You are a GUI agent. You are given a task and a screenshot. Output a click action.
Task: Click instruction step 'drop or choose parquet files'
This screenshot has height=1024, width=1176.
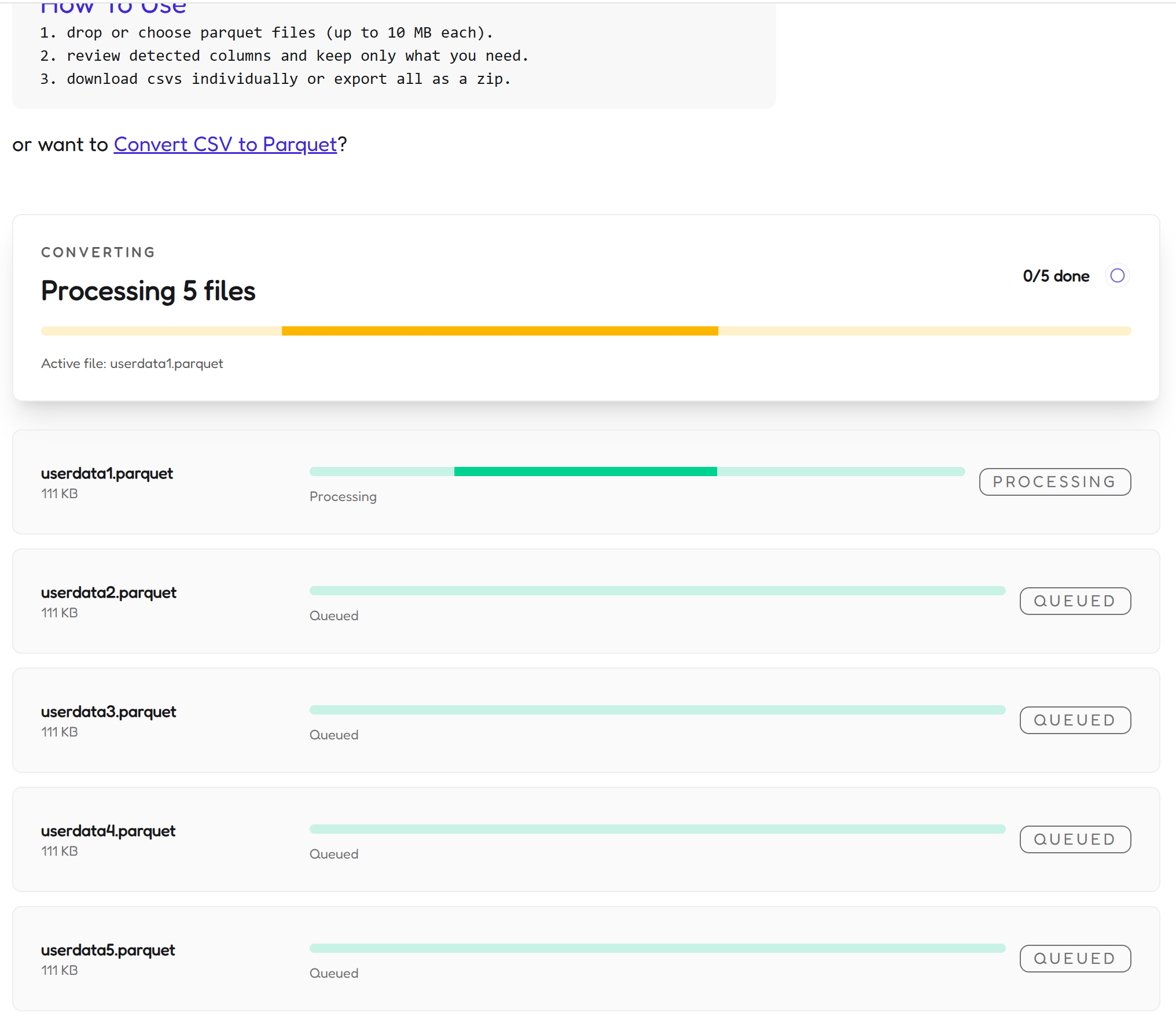(267, 32)
